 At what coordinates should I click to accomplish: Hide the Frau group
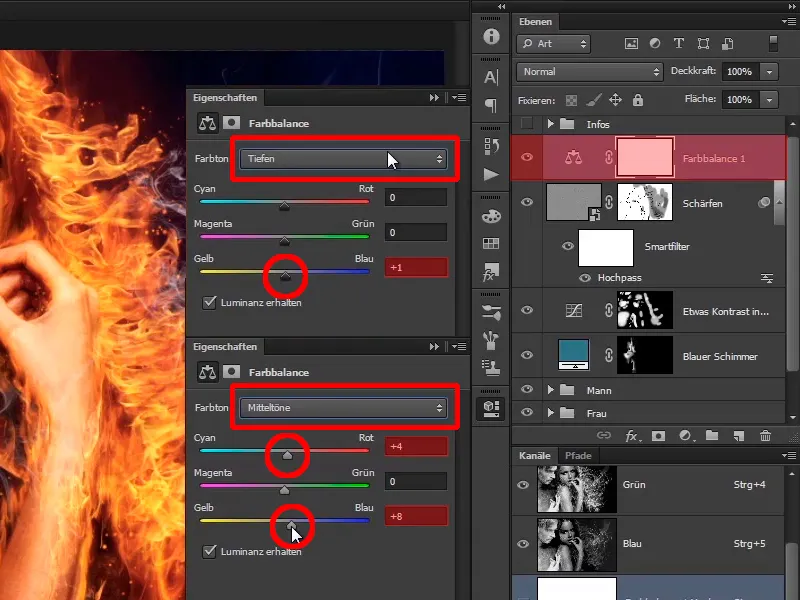(527, 412)
